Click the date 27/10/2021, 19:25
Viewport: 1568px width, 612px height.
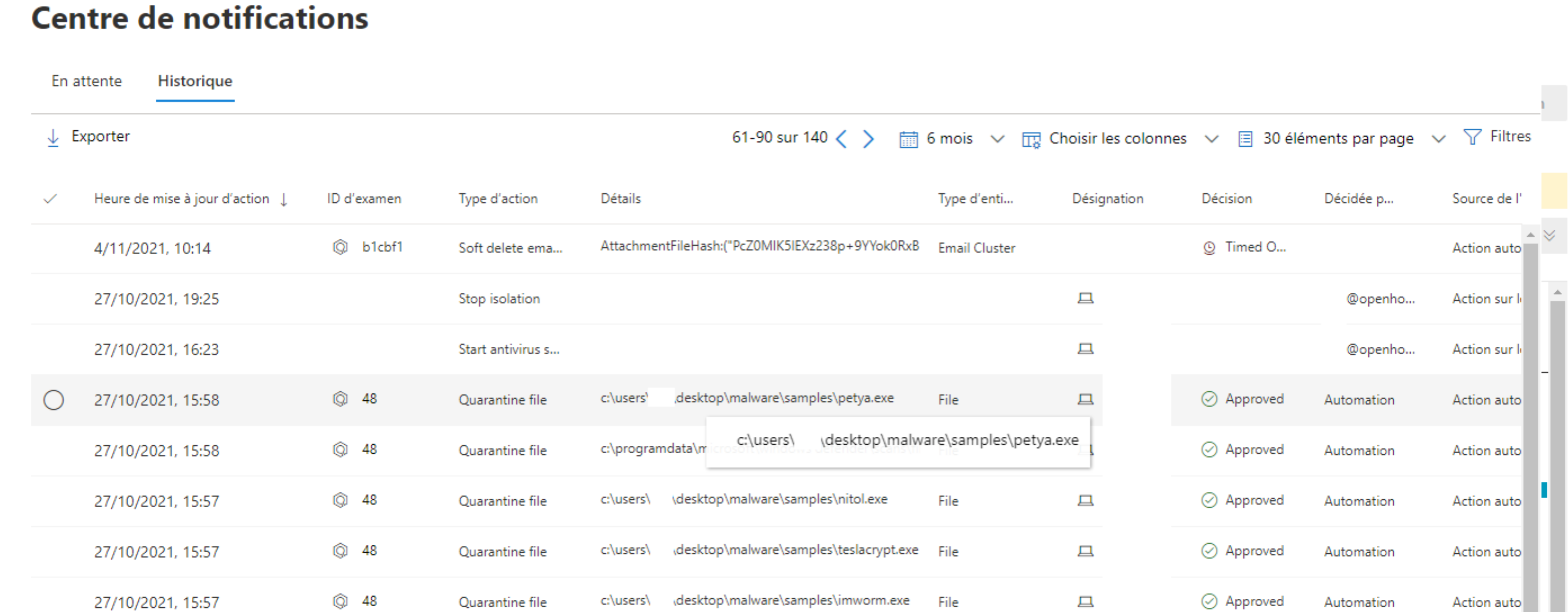(156, 299)
